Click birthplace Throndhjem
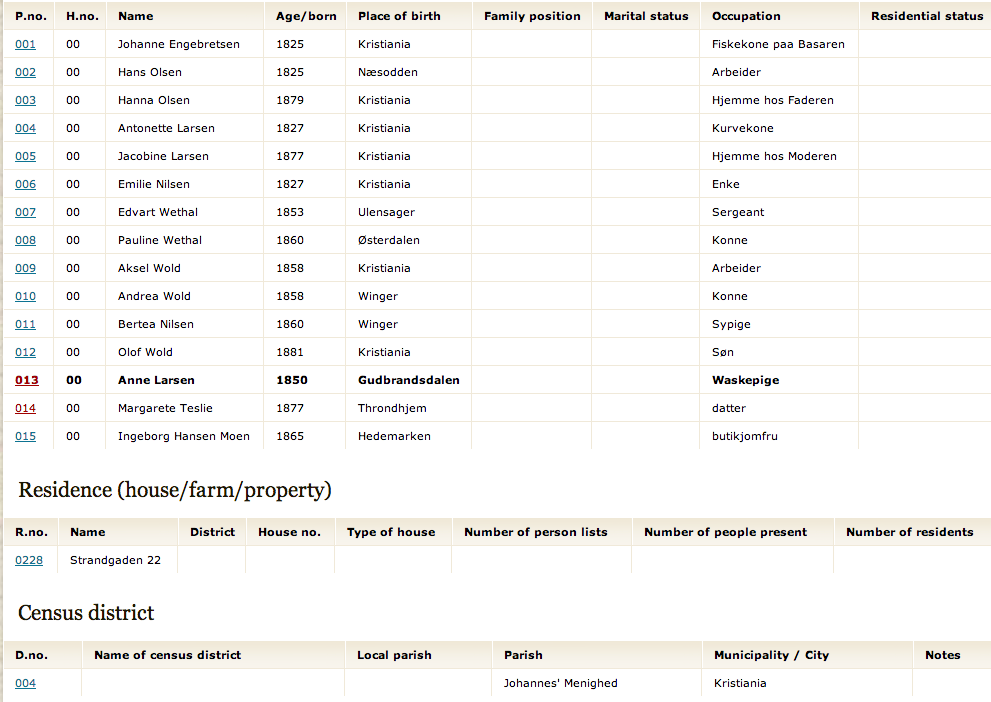The width and height of the screenshot is (991, 702). [392, 408]
